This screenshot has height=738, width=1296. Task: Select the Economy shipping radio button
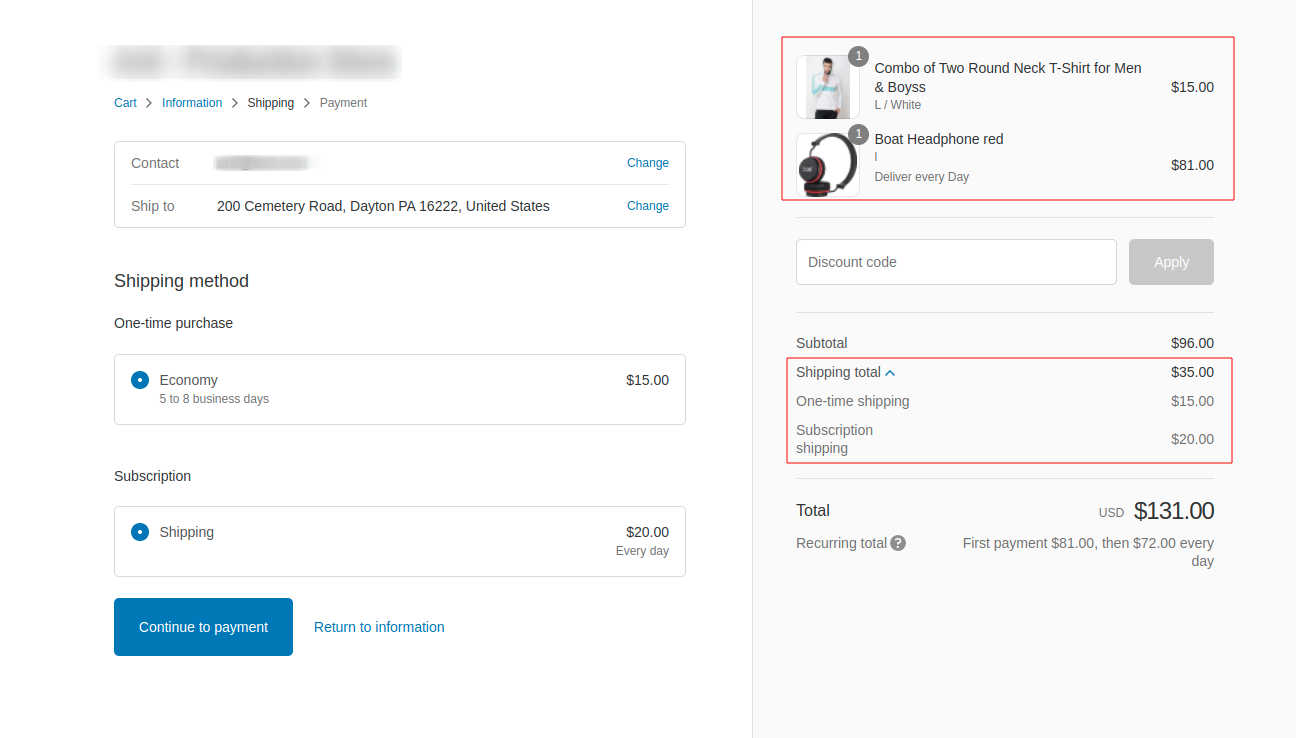pyautogui.click(x=140, y=380)
